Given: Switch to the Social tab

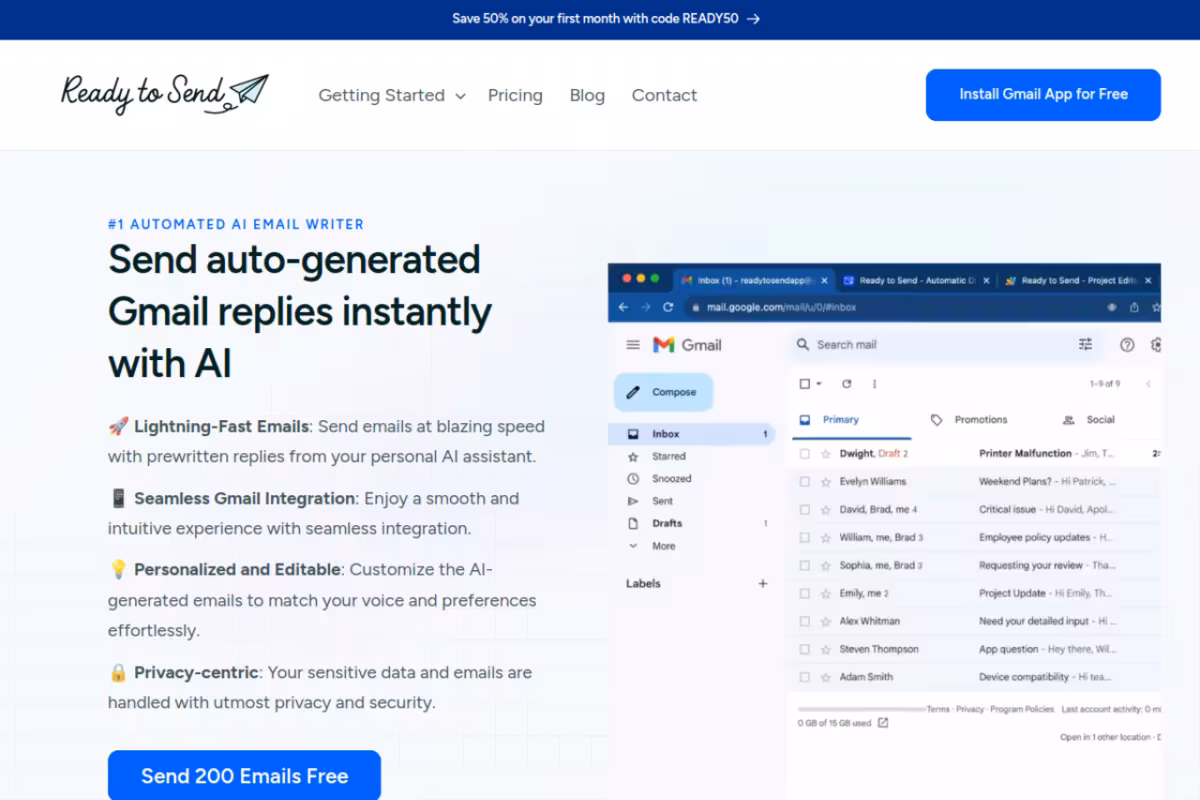Looking at the screenshot, I should [1090, 420].
